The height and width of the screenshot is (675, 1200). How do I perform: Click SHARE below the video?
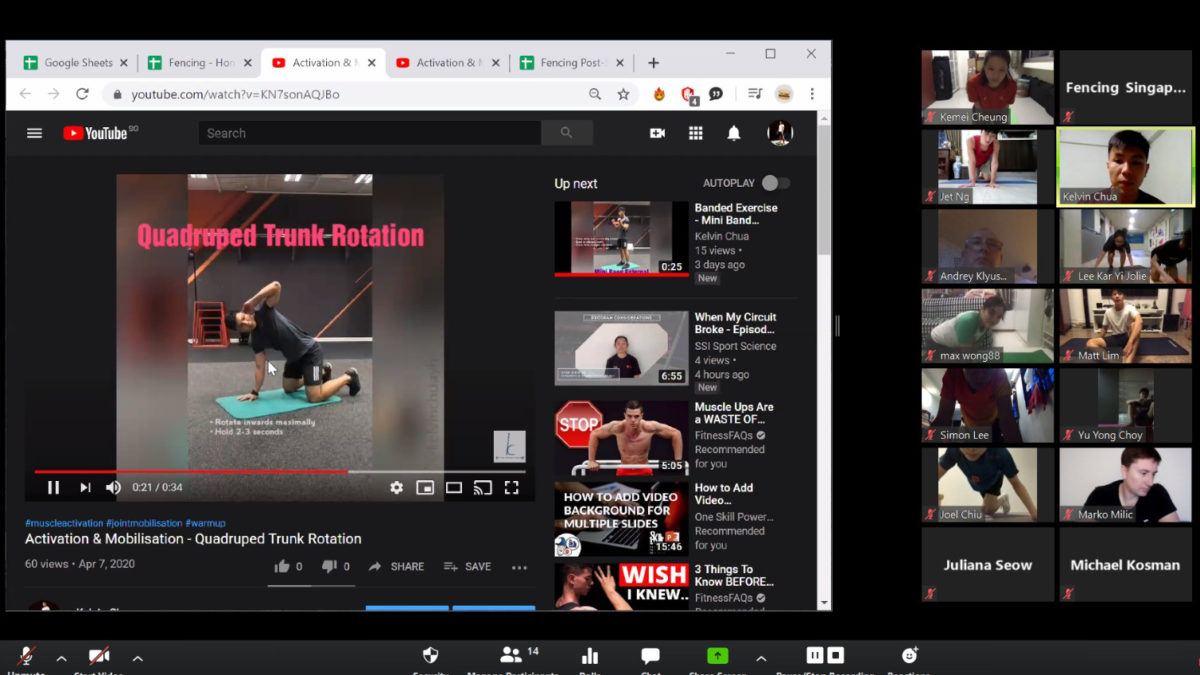397,566
